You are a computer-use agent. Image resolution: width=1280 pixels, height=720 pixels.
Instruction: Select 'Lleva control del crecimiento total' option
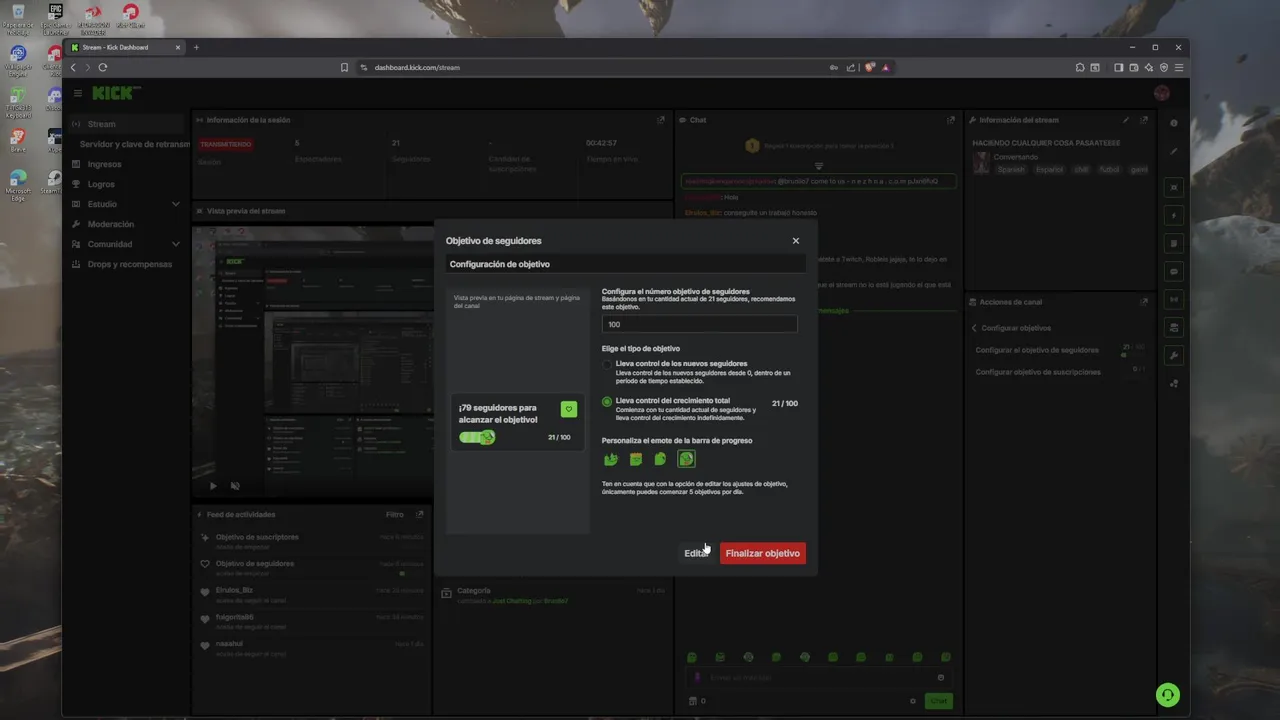click(x=607, y=402)
